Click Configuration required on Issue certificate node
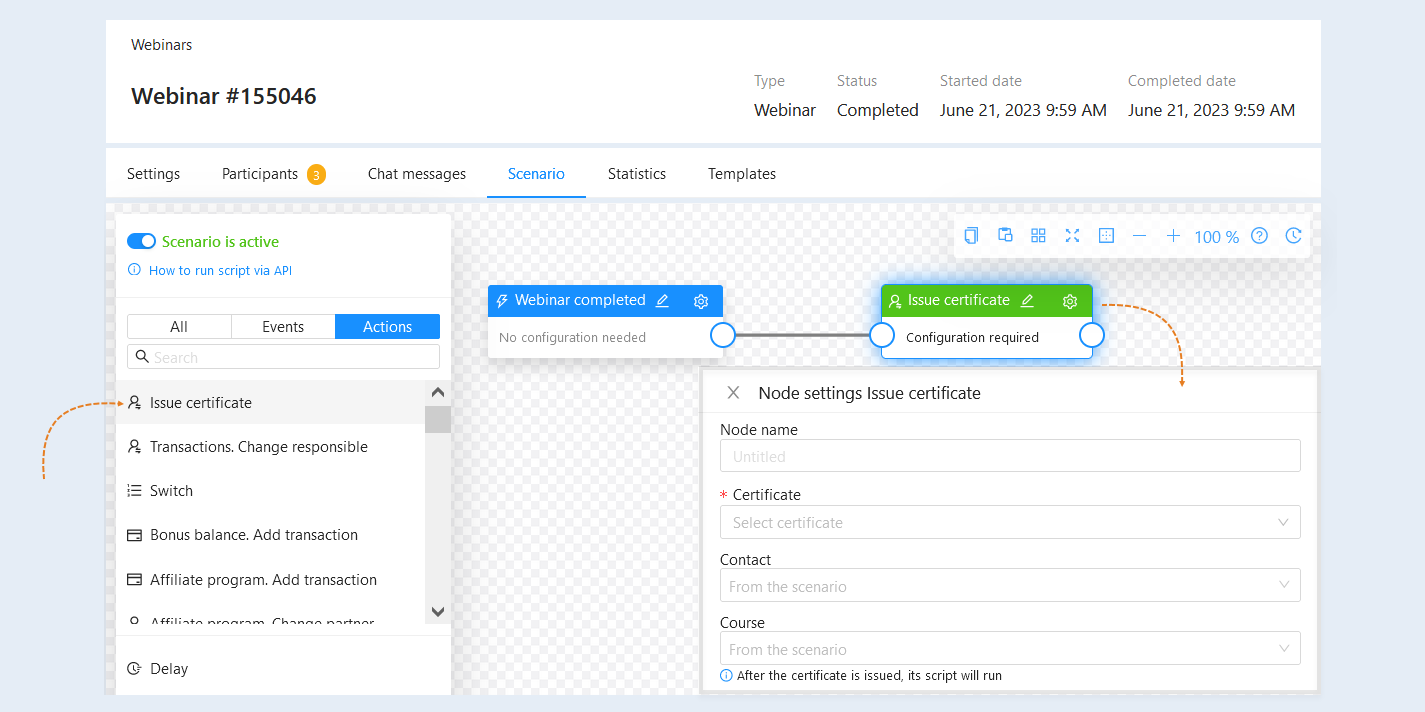The height and width of the screenshot is (712, 1425). (972, 338)
